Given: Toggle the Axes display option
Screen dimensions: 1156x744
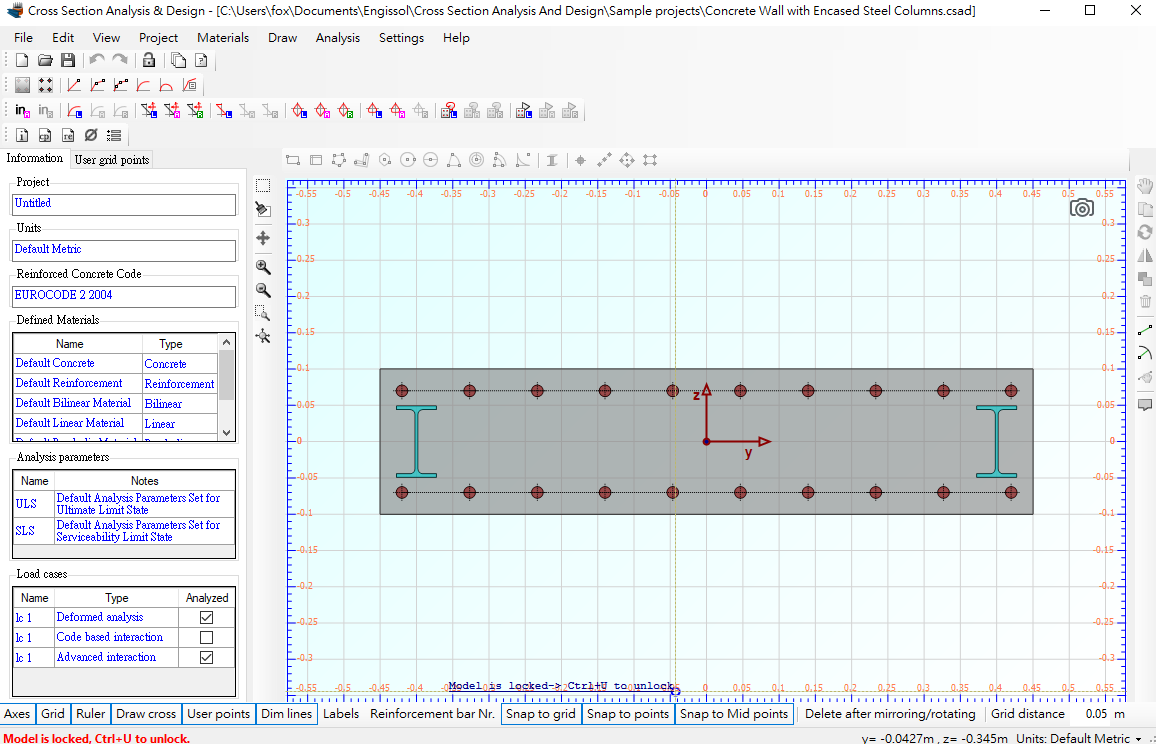Looking at the screenshot, I should coord(17,714).
